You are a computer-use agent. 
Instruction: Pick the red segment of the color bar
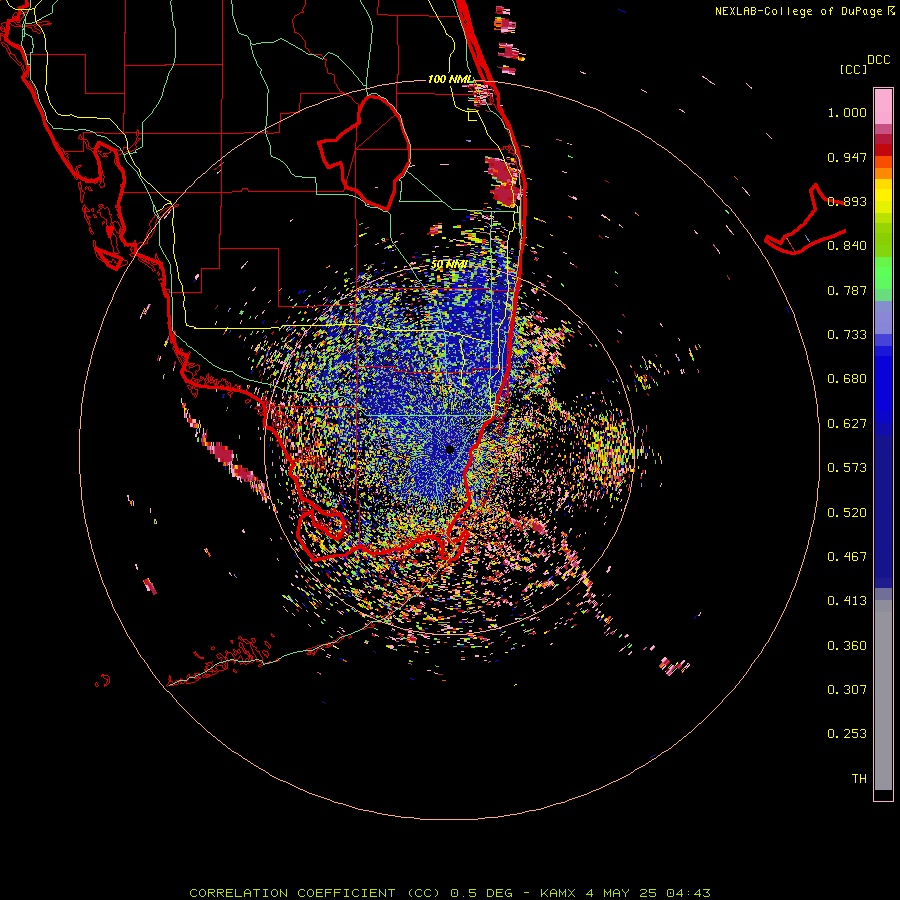883,150
